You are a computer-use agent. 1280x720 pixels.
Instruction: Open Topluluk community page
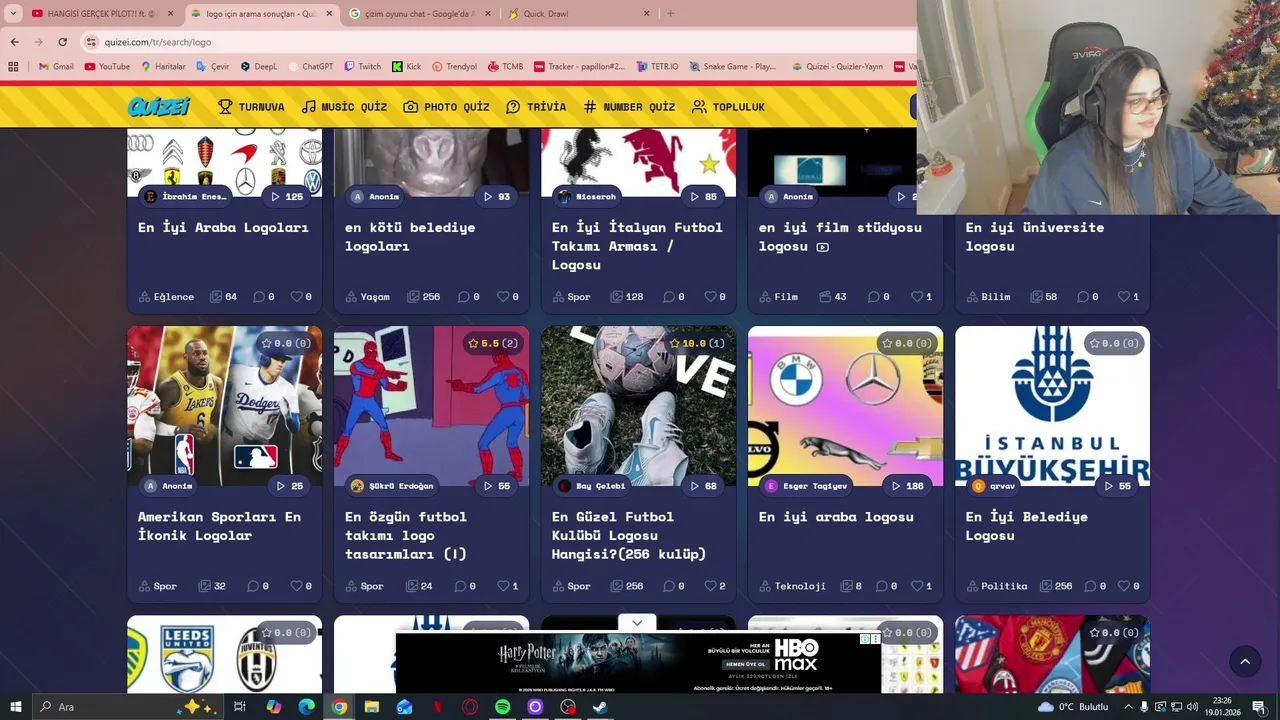728,107
